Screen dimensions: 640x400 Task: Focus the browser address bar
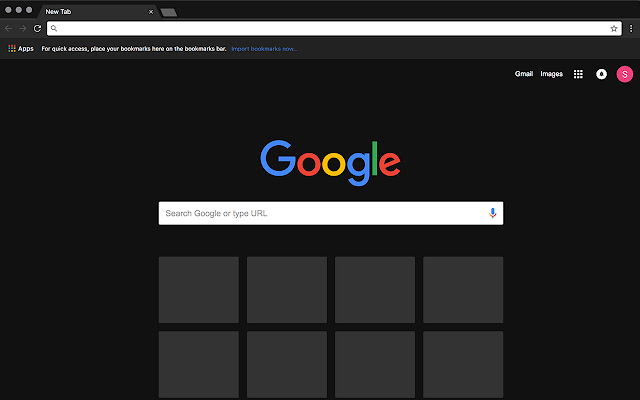[334, 29]
